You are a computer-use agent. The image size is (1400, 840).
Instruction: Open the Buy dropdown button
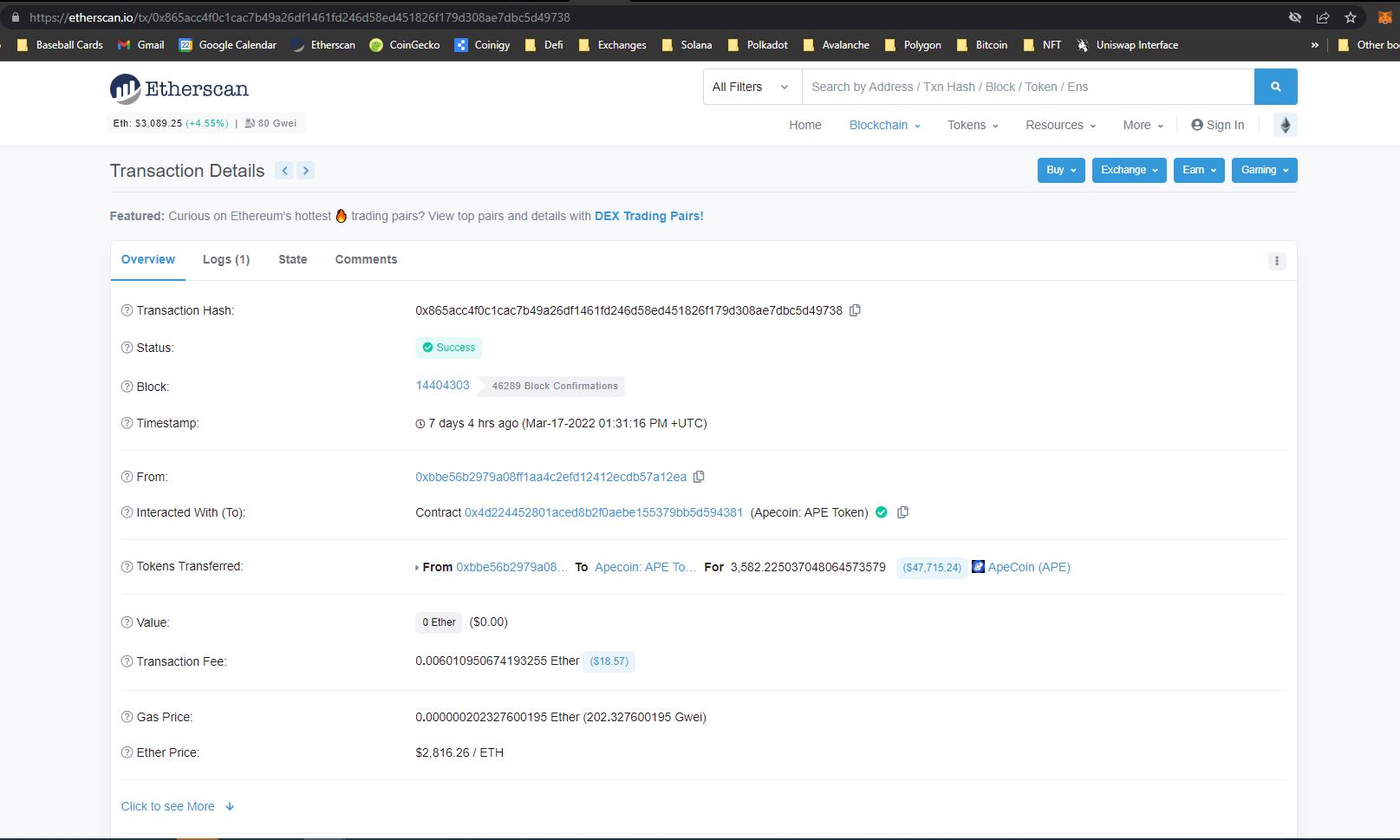[x=1061, y=170]
